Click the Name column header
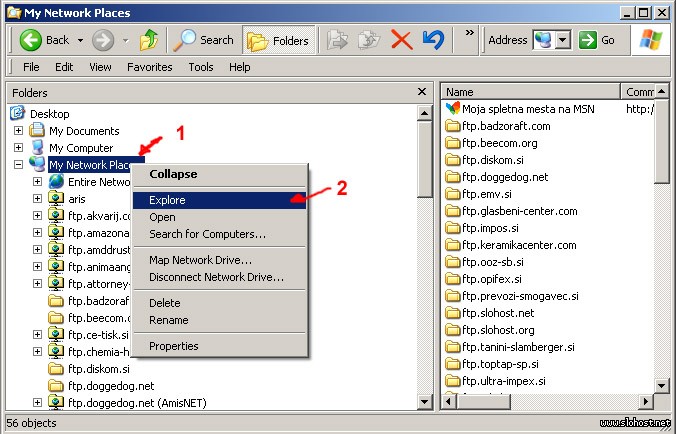This screenshot has height=434, width=676. point(530,92)
